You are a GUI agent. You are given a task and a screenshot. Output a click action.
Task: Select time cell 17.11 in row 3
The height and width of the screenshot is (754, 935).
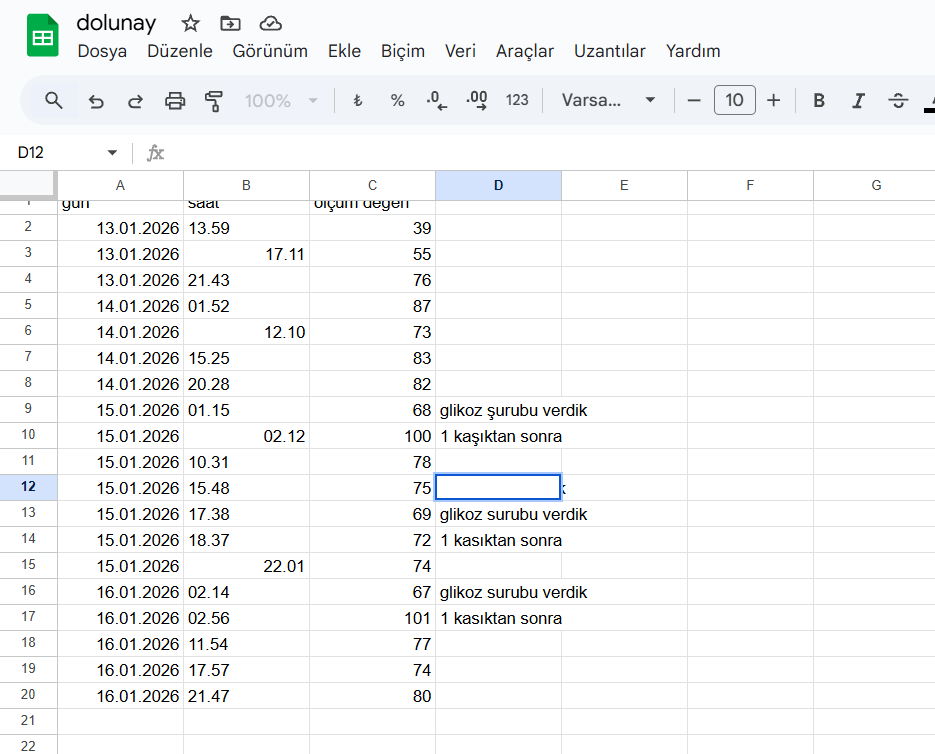(x=246, y=254)
